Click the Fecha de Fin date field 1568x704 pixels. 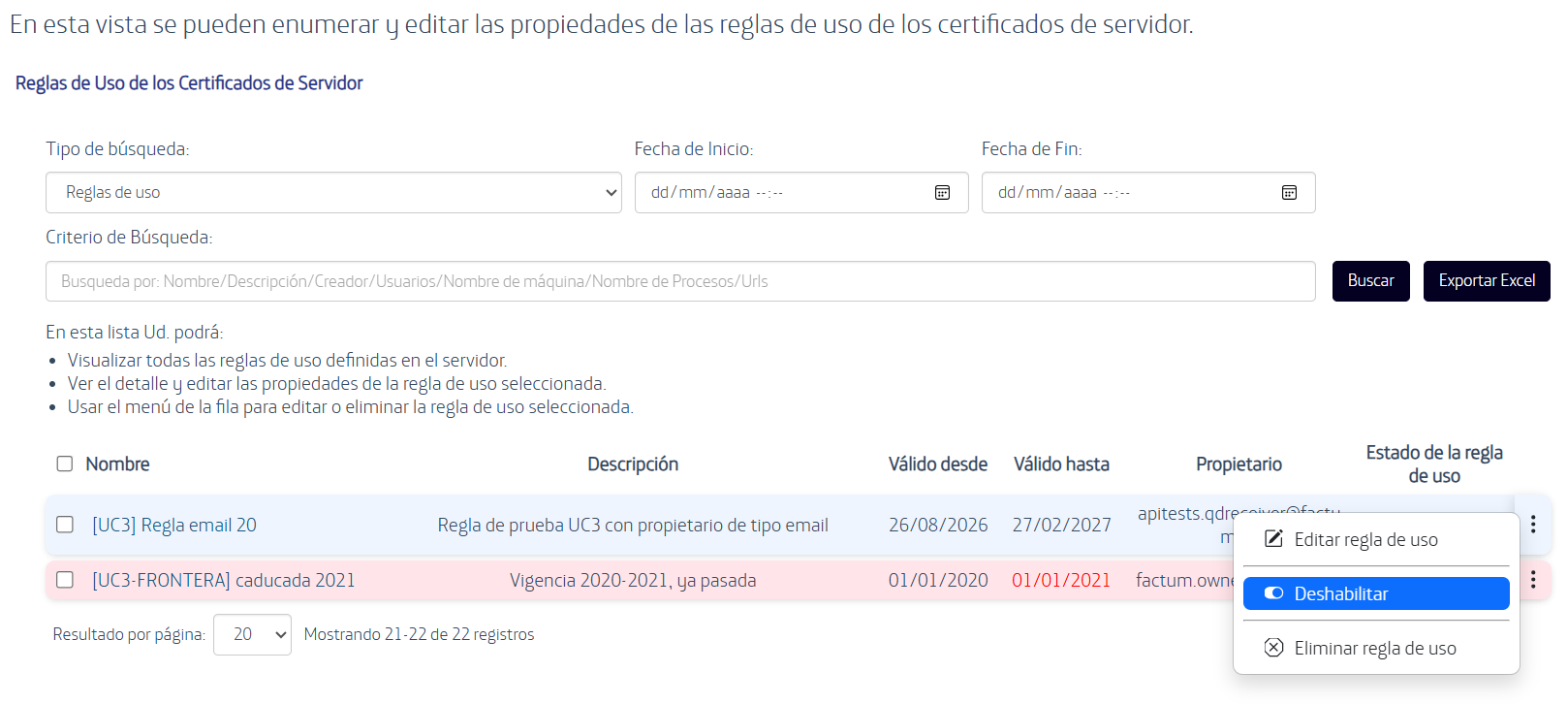tap(1148, 193)
